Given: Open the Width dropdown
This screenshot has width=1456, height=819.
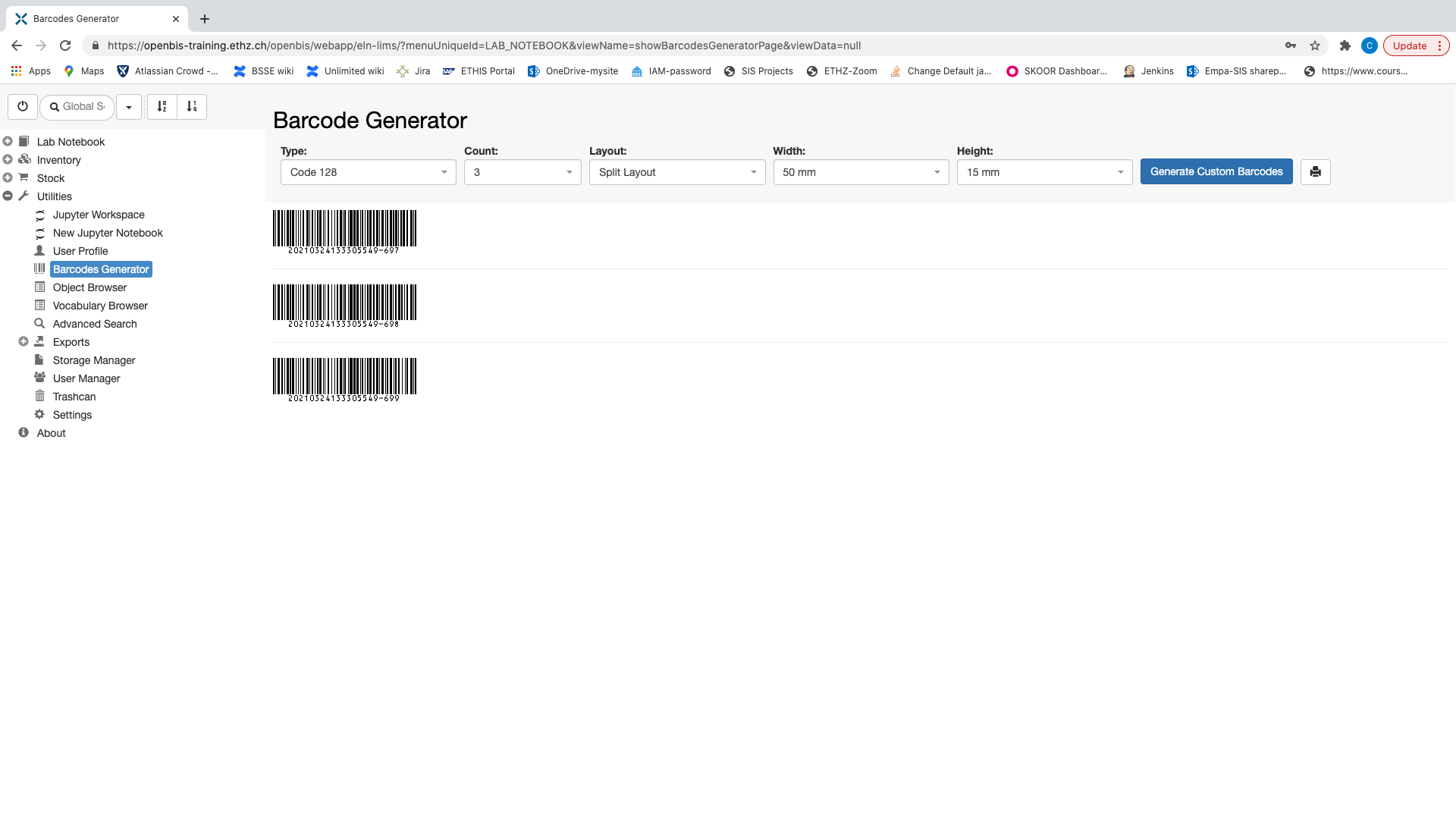Looking at the screenshot, I should [861, 172].
